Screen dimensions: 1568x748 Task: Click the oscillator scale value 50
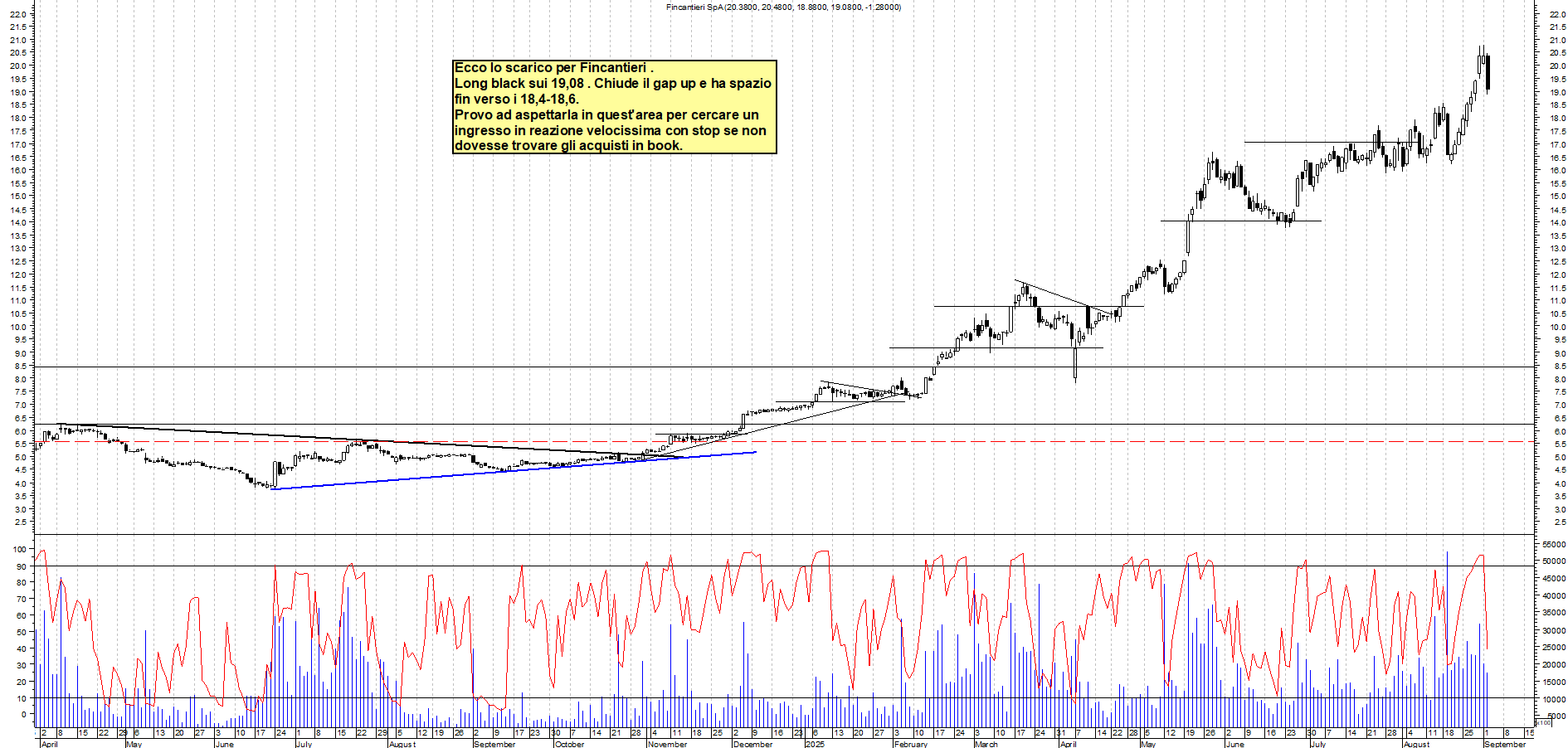click(x=22, y=632)
